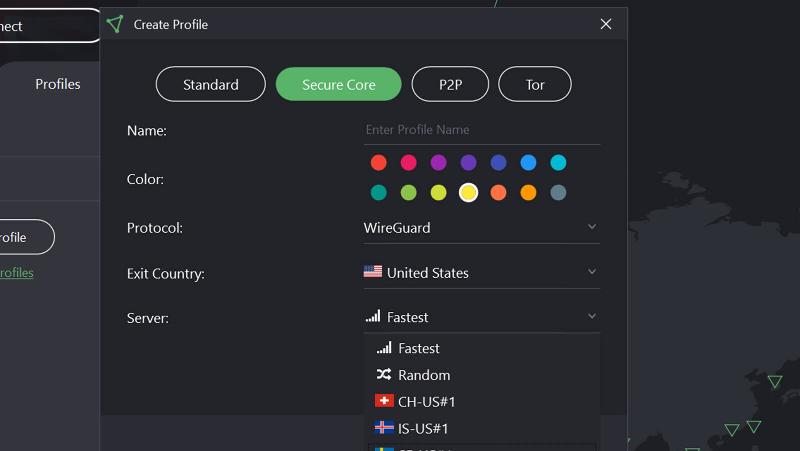800x451 pixels.
Task: Click the partially visible Profile button in sidebar
Action: tap(27, 237)
